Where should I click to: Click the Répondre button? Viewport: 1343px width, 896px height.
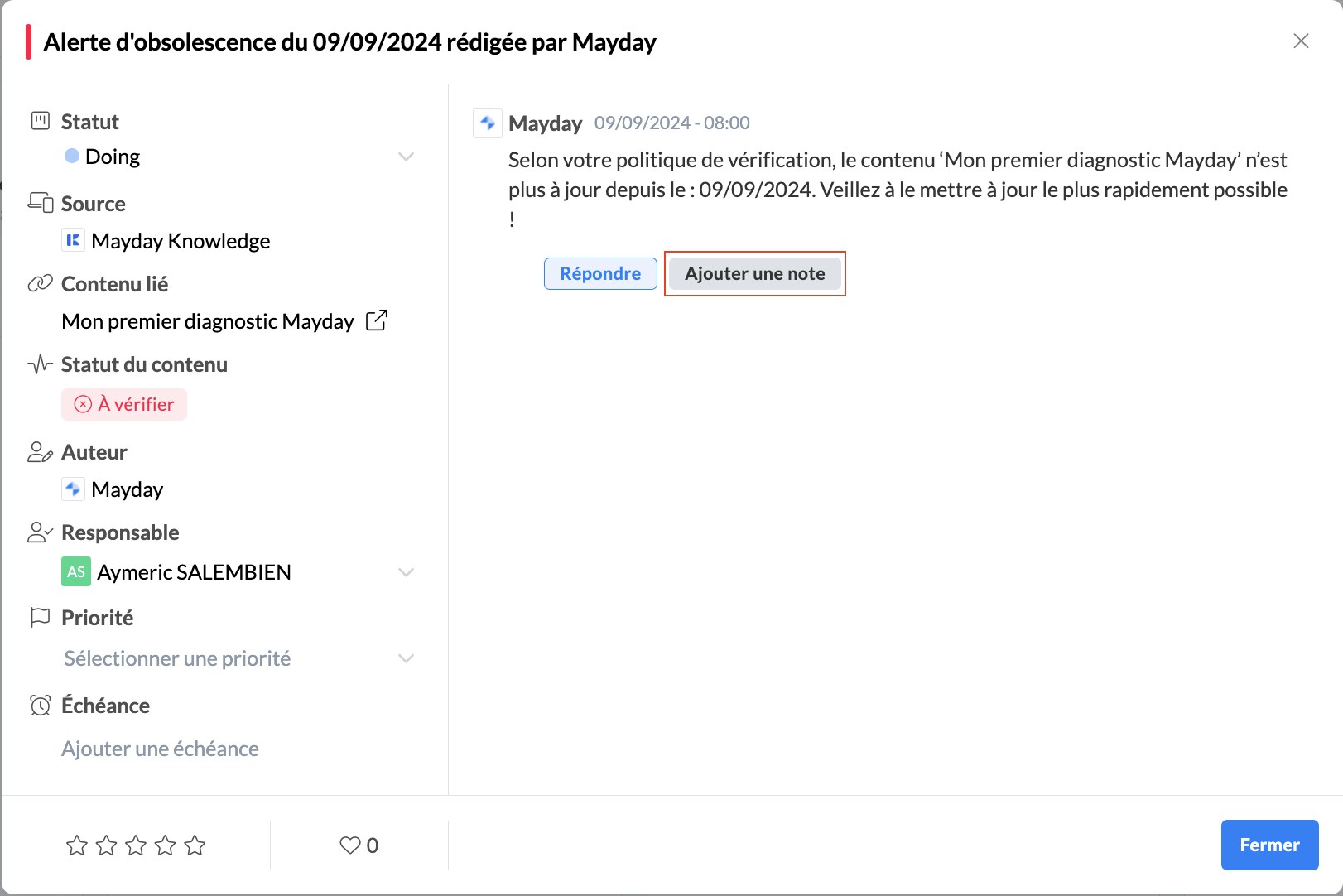pyautogui.click(x=600, y=273)
